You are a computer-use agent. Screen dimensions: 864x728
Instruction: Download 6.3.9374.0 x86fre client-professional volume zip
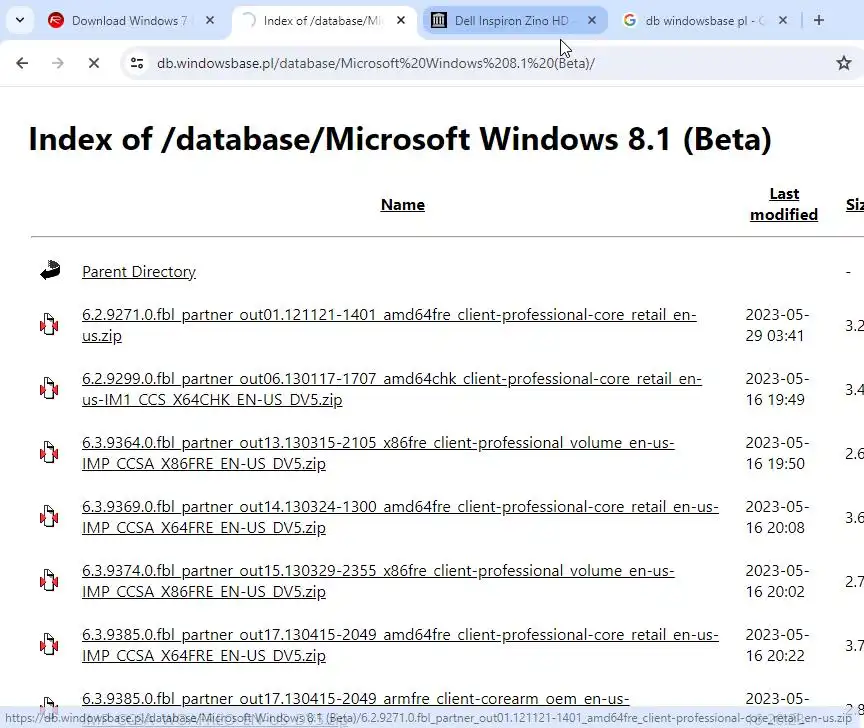[x=378, y=581]
